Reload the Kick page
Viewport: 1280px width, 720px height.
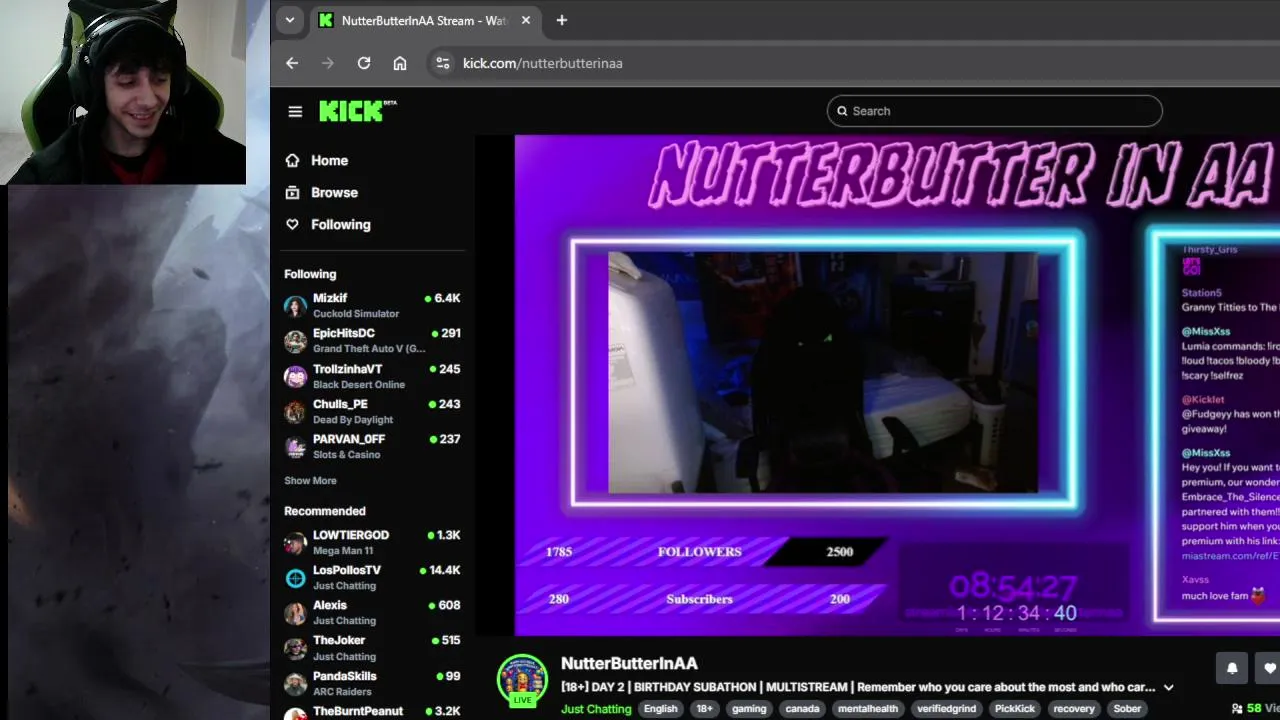[x=364, y=63]
